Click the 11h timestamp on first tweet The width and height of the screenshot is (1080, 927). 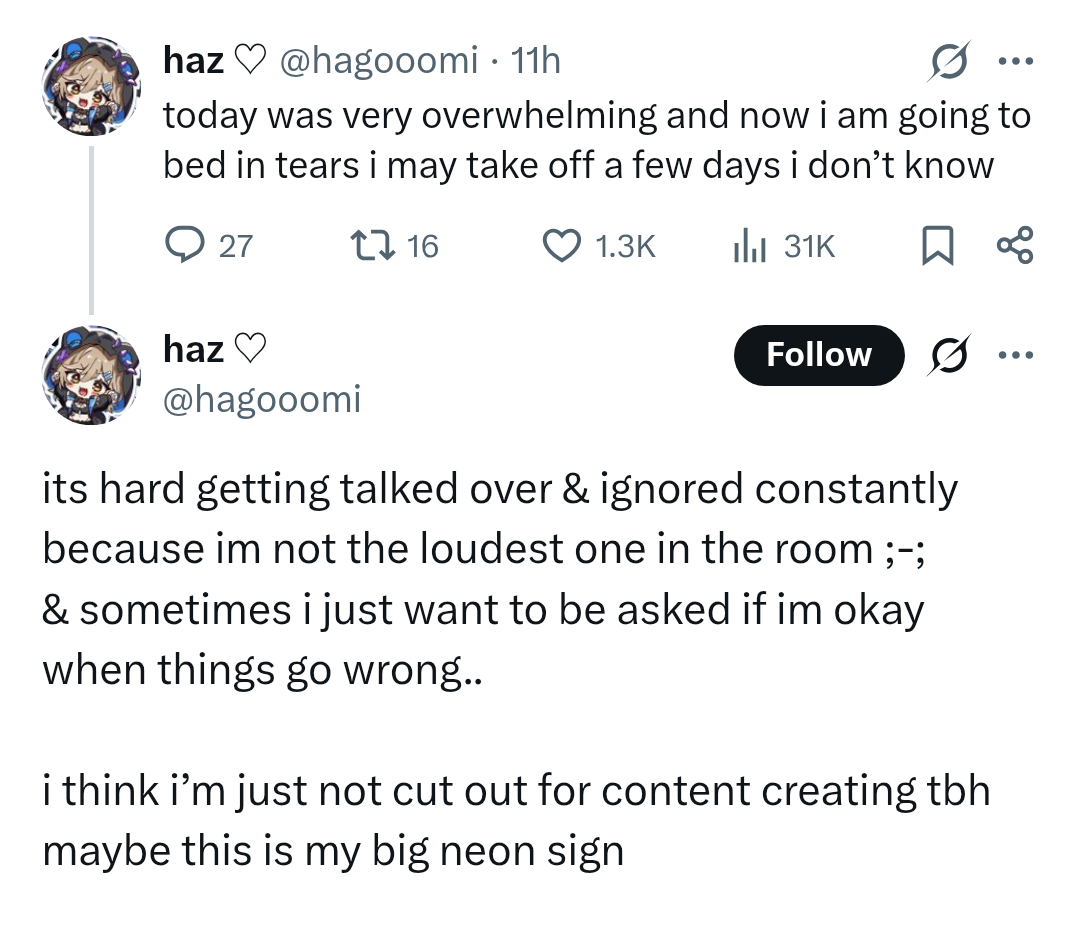[x=535, y=61]
